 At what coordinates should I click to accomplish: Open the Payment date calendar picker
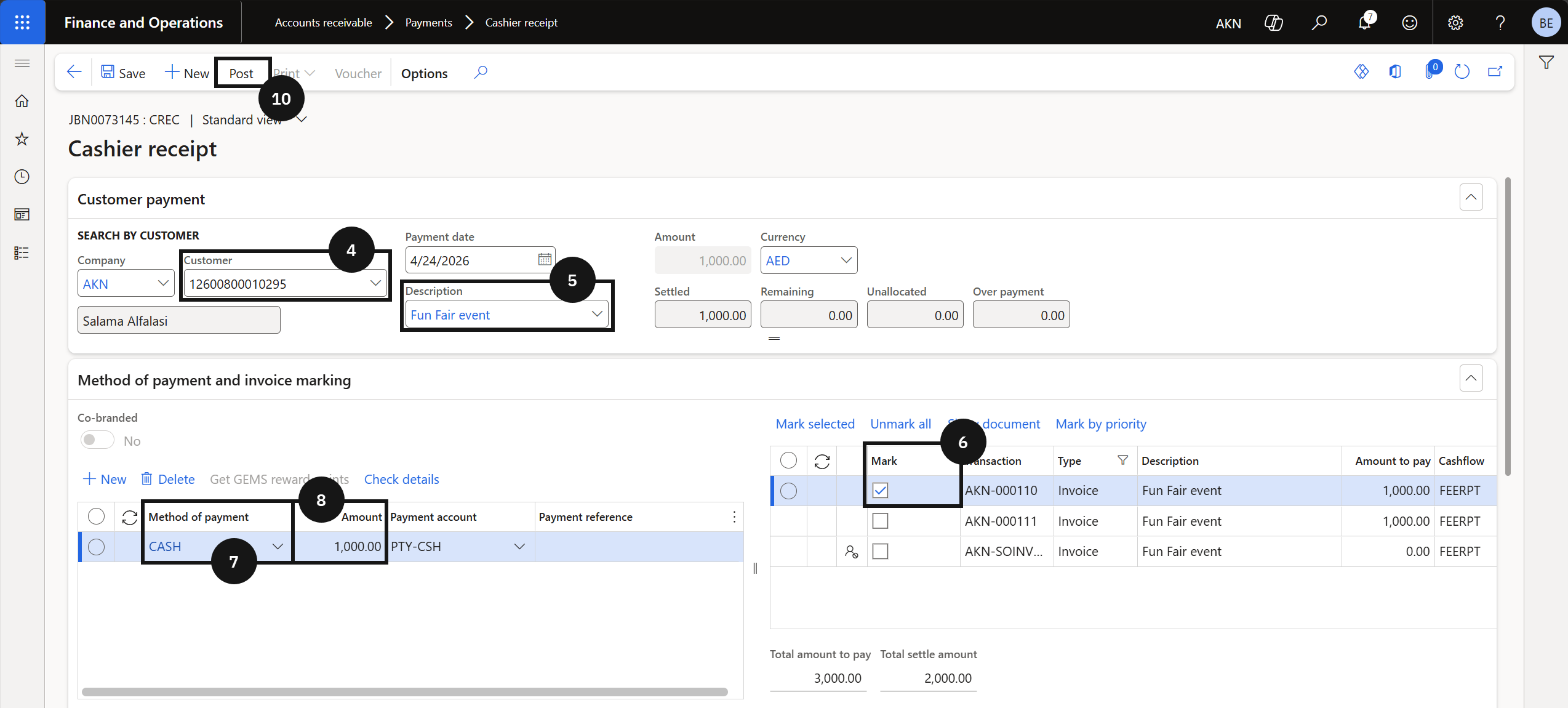pos(545,260)
